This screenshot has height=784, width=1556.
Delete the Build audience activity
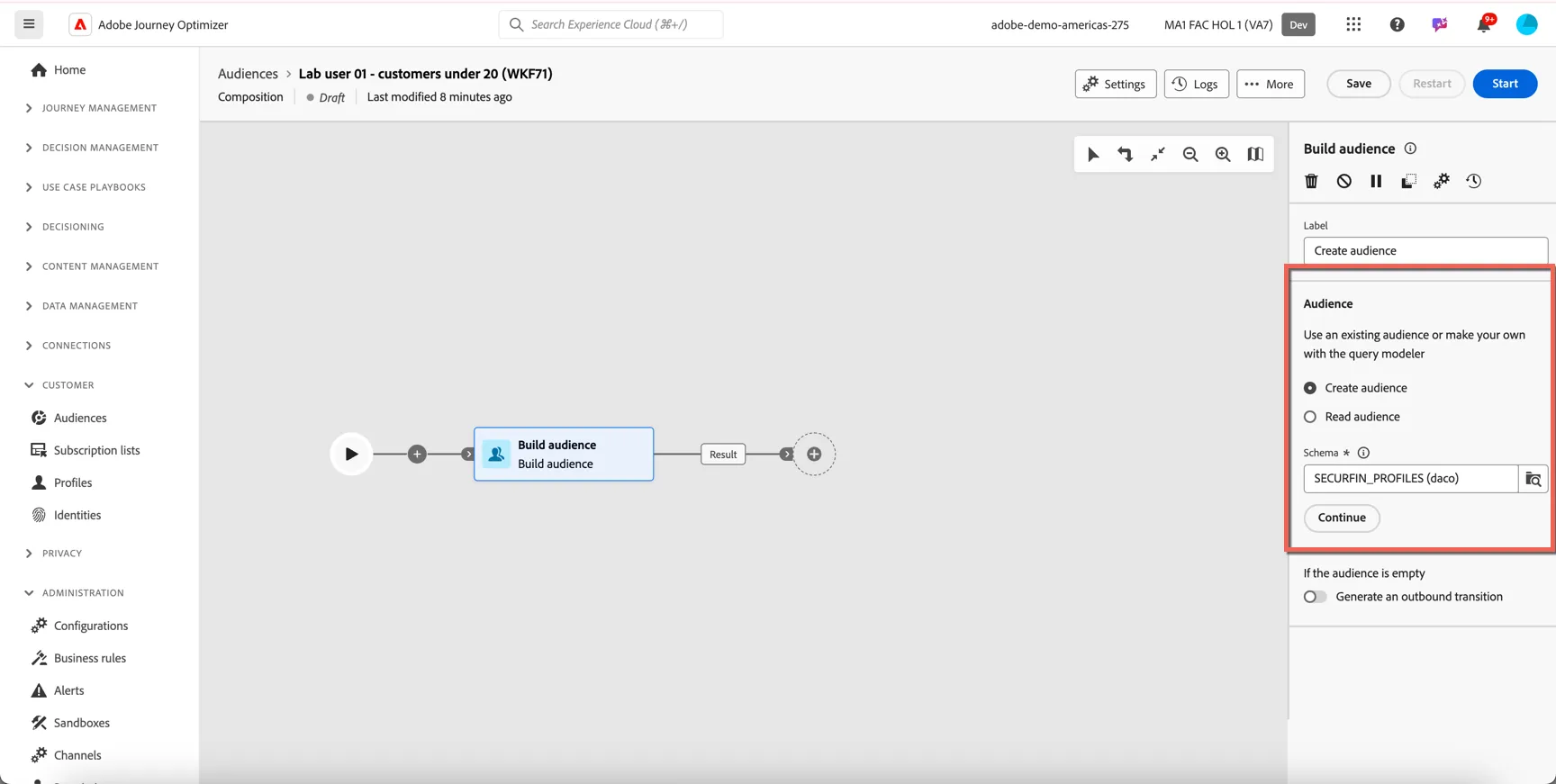click(1311, 181)
